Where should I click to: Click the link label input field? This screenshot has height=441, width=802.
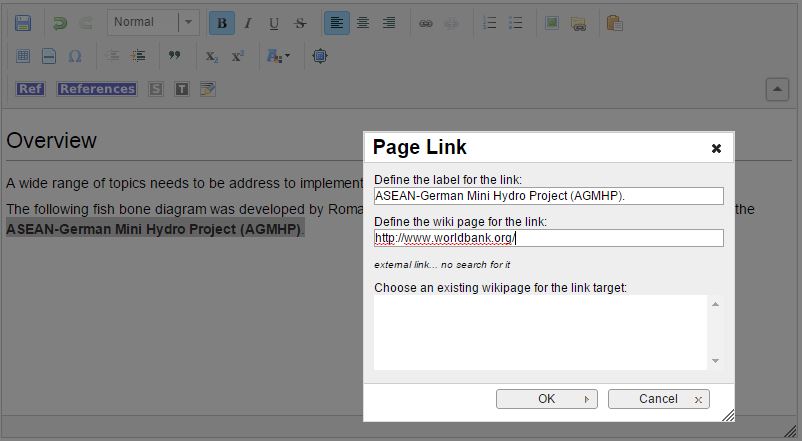[548, 196]
